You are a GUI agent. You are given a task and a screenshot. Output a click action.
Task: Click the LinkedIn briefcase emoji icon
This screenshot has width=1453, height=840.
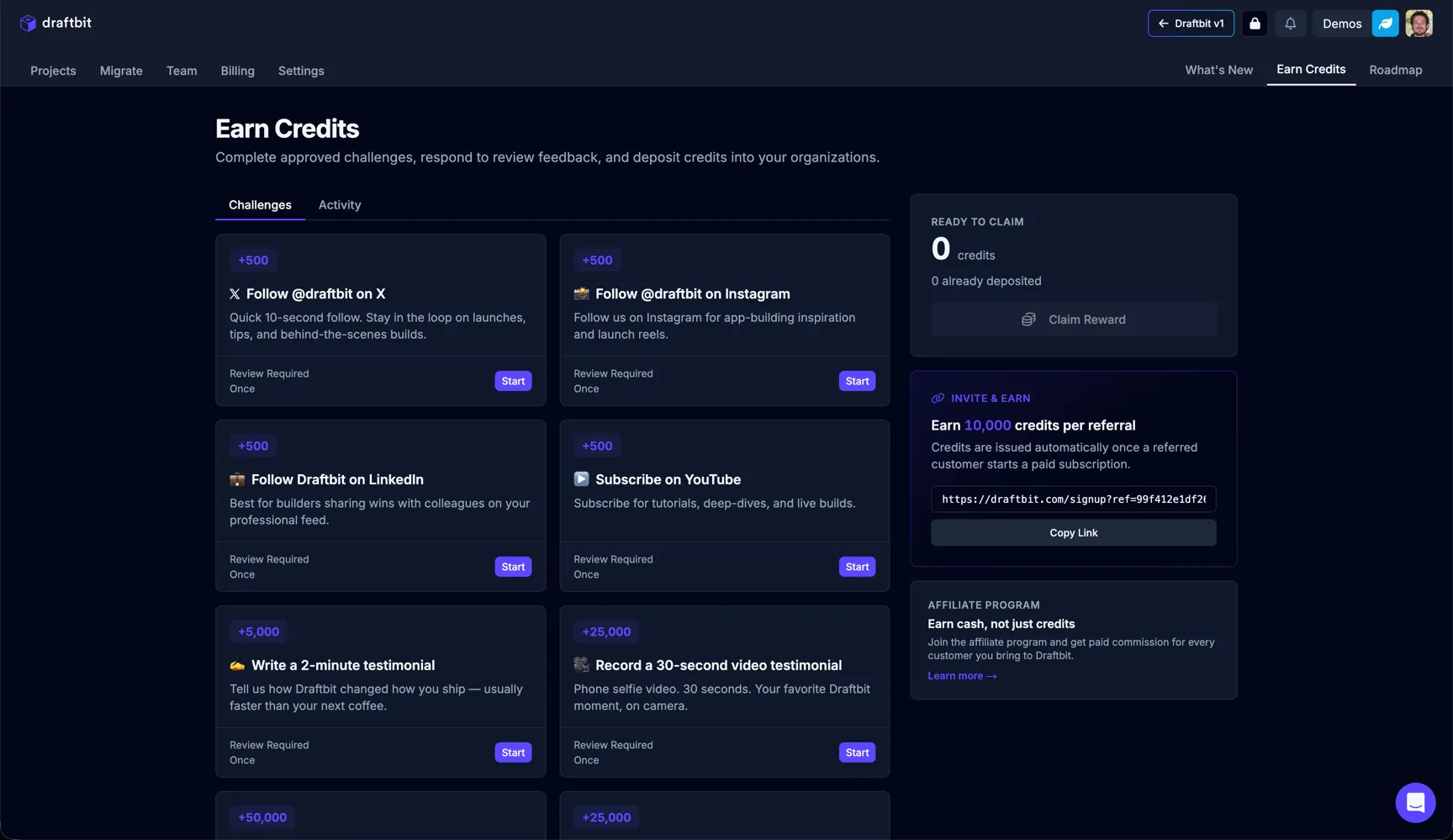(x=237, y=479)
